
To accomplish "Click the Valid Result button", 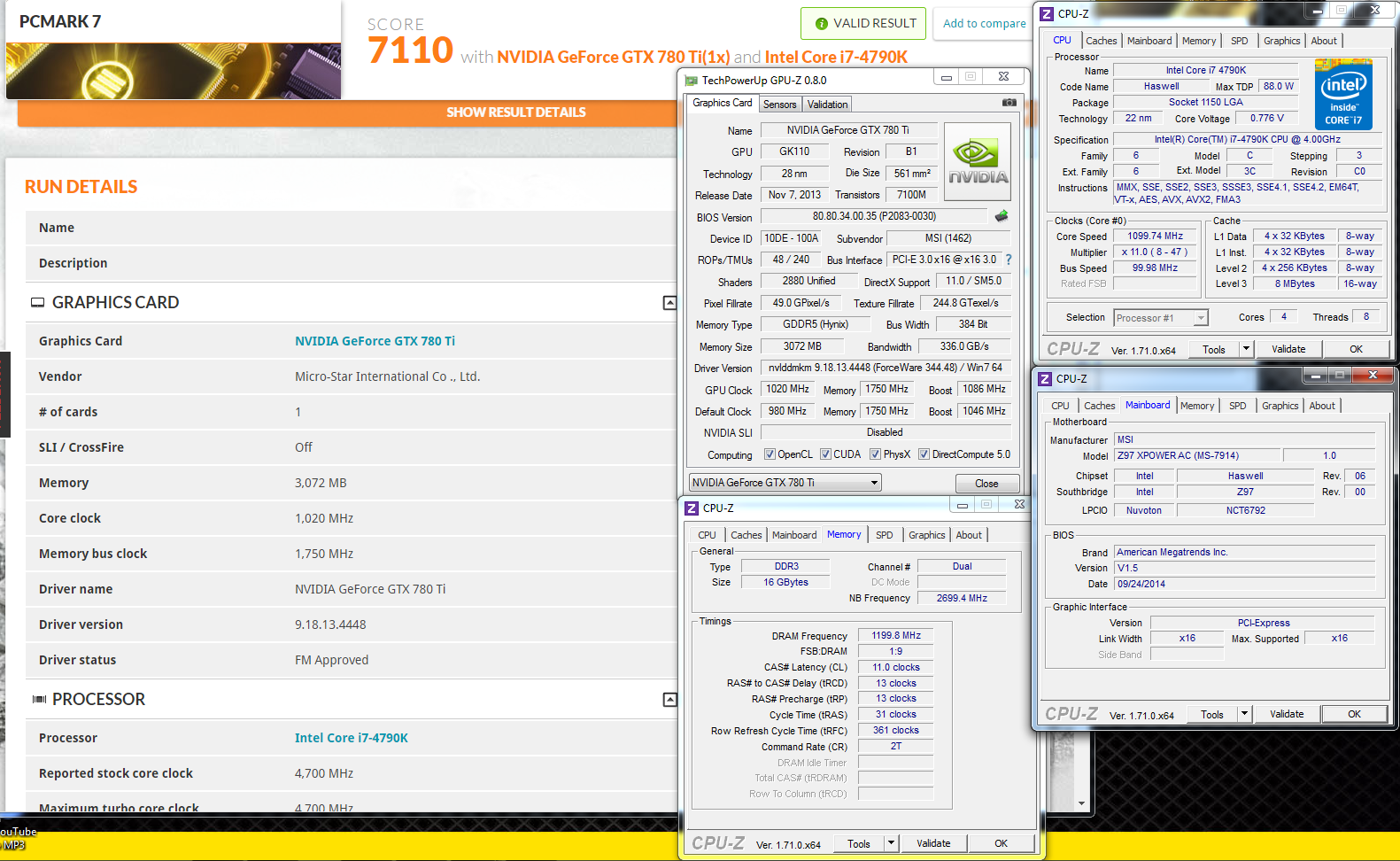I will [x=863, y=24].
